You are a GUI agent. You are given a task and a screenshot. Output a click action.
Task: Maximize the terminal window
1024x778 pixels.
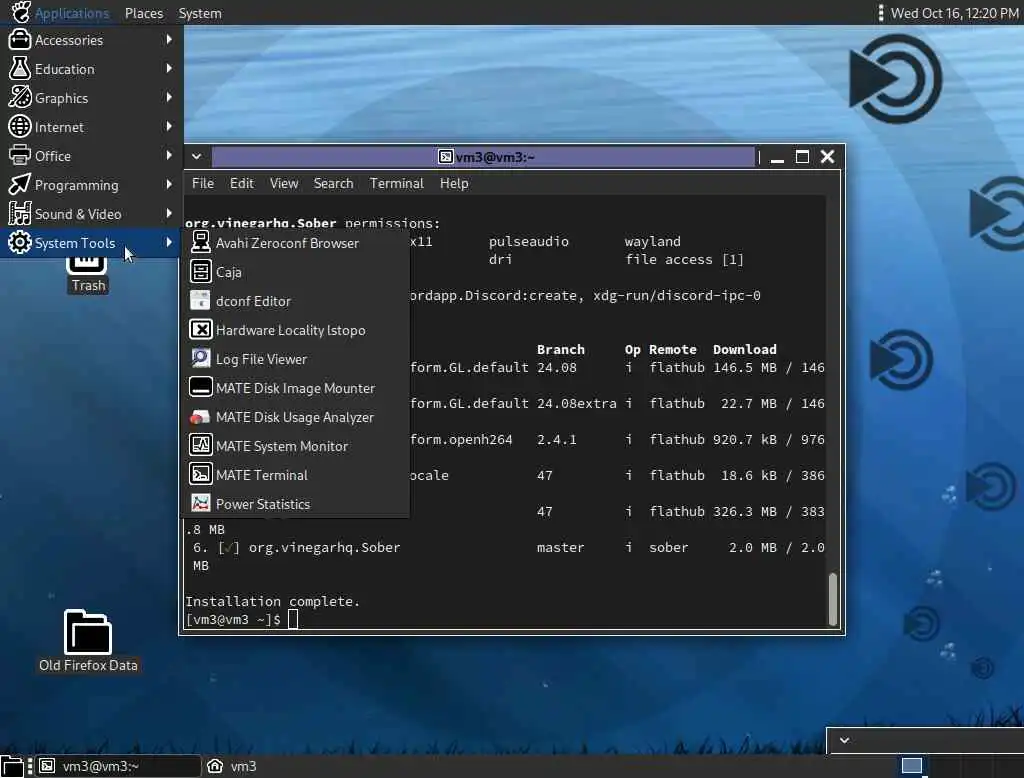(802, 157)
